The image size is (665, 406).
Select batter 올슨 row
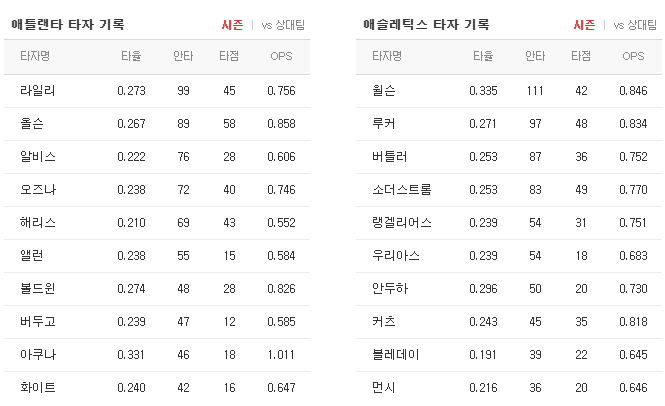(x=157, y=124)
